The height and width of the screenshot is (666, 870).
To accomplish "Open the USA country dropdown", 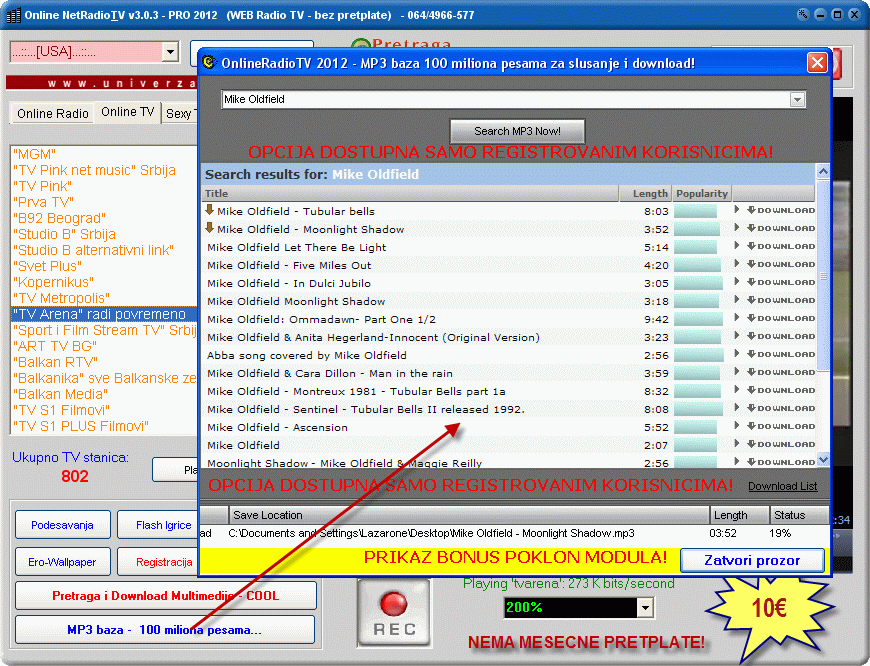I will (169, 53).
